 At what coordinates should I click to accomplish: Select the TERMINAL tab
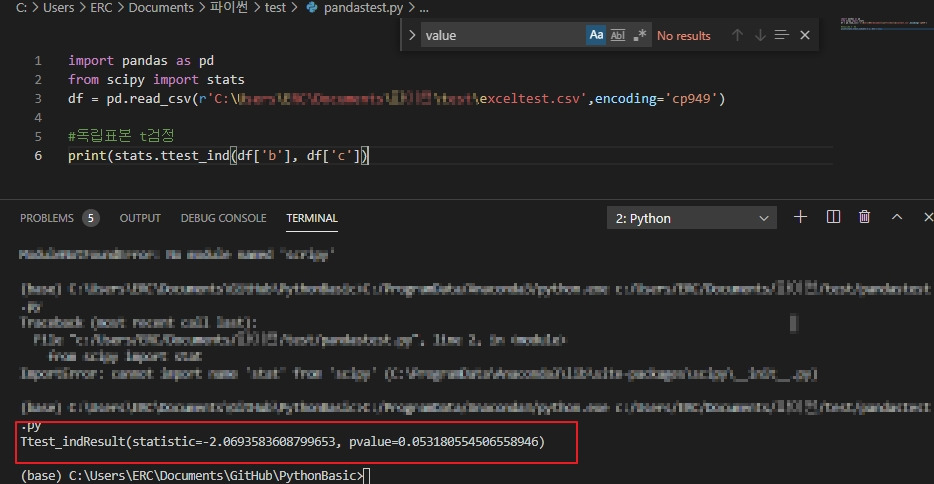(x=312, y=218)
